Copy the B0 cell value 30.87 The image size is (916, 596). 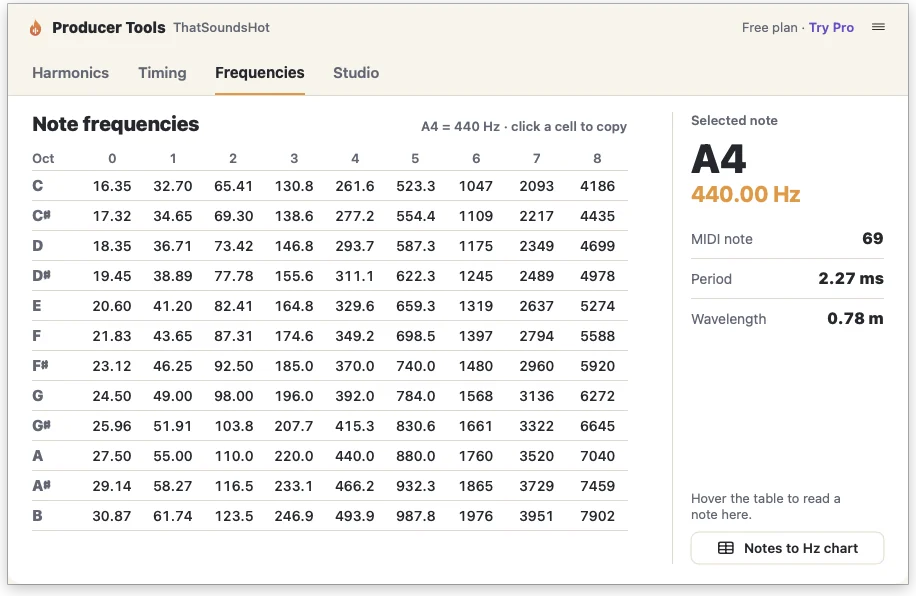tap(112, 516)
